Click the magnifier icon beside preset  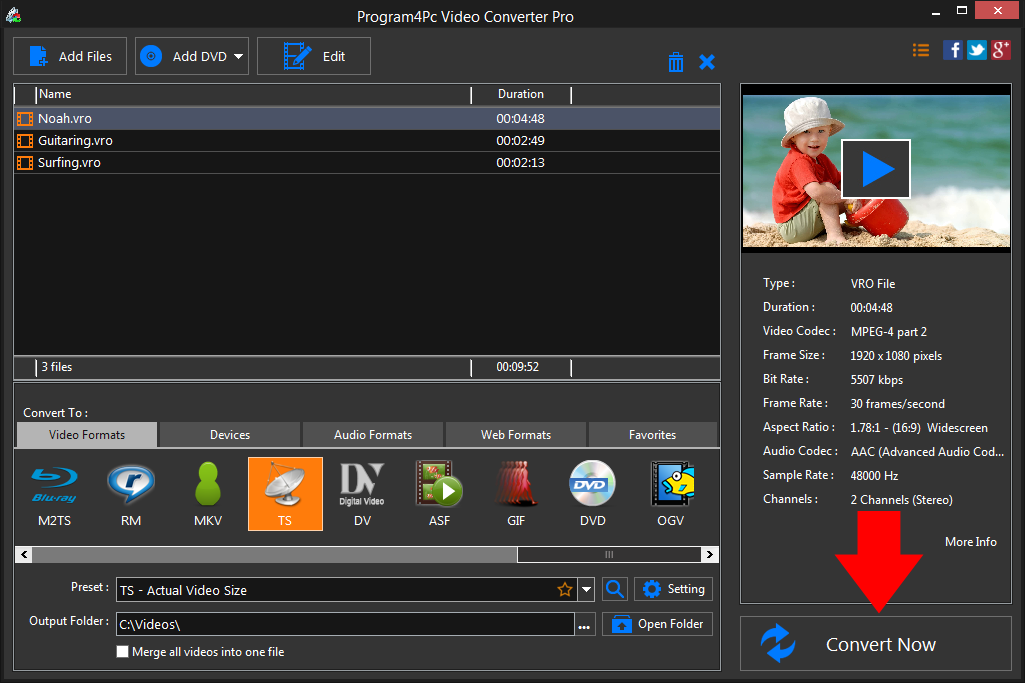(x=615, y=589)
